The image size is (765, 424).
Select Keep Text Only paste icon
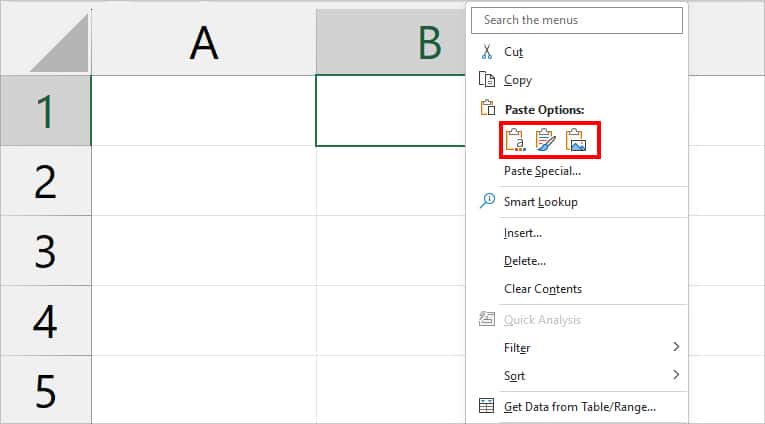pos(515,140)
